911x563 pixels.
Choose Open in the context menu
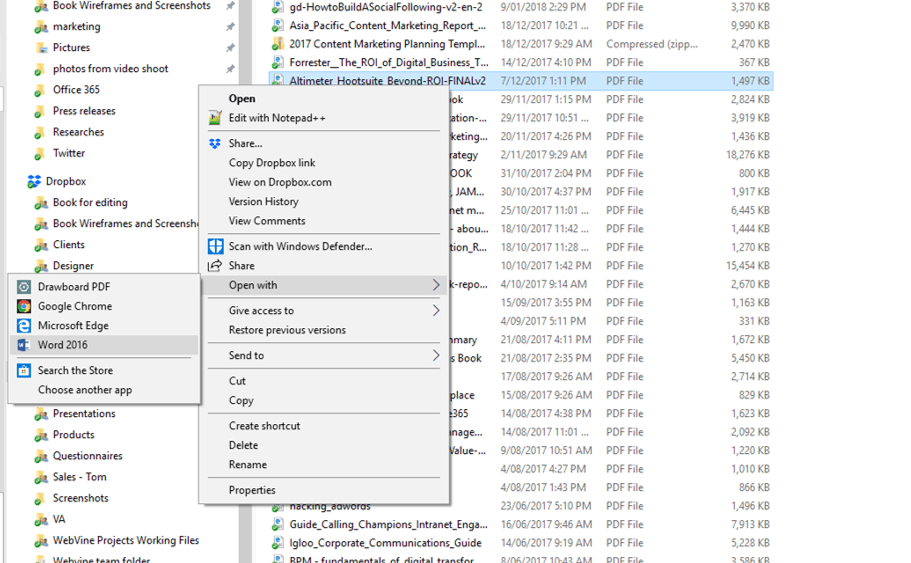click(242, 99)
